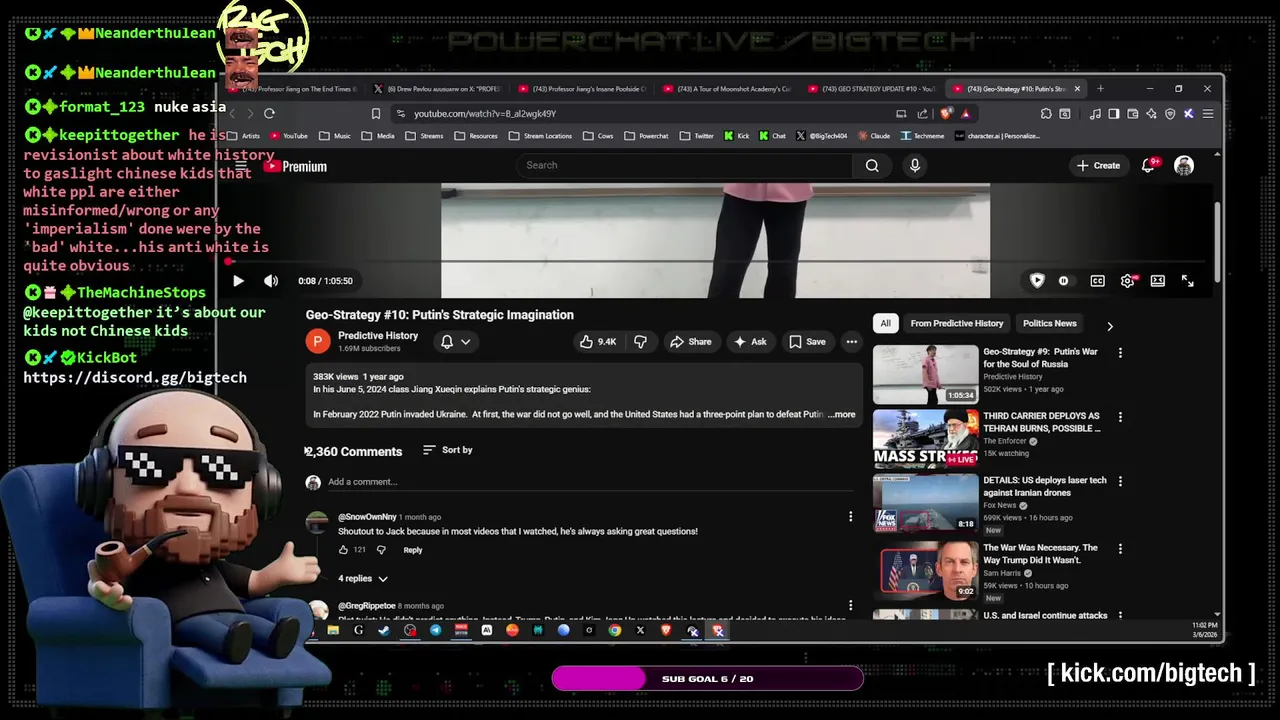Open the browser extensions puzzle icon

pos(1046,114)
